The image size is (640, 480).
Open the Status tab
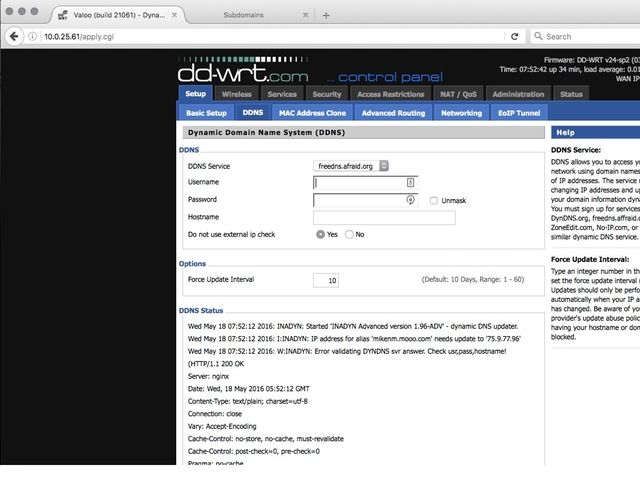[571, 94]
